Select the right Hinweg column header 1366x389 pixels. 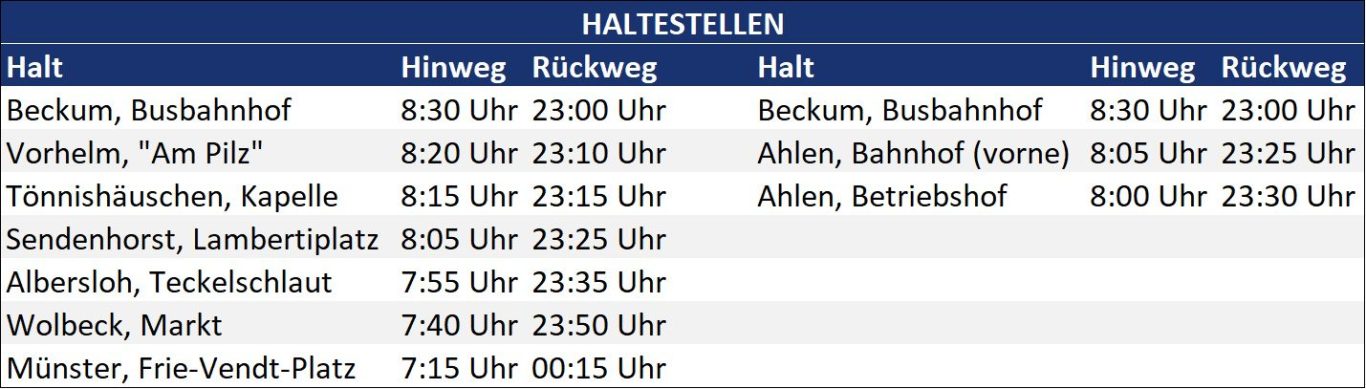click(1142, 68)
